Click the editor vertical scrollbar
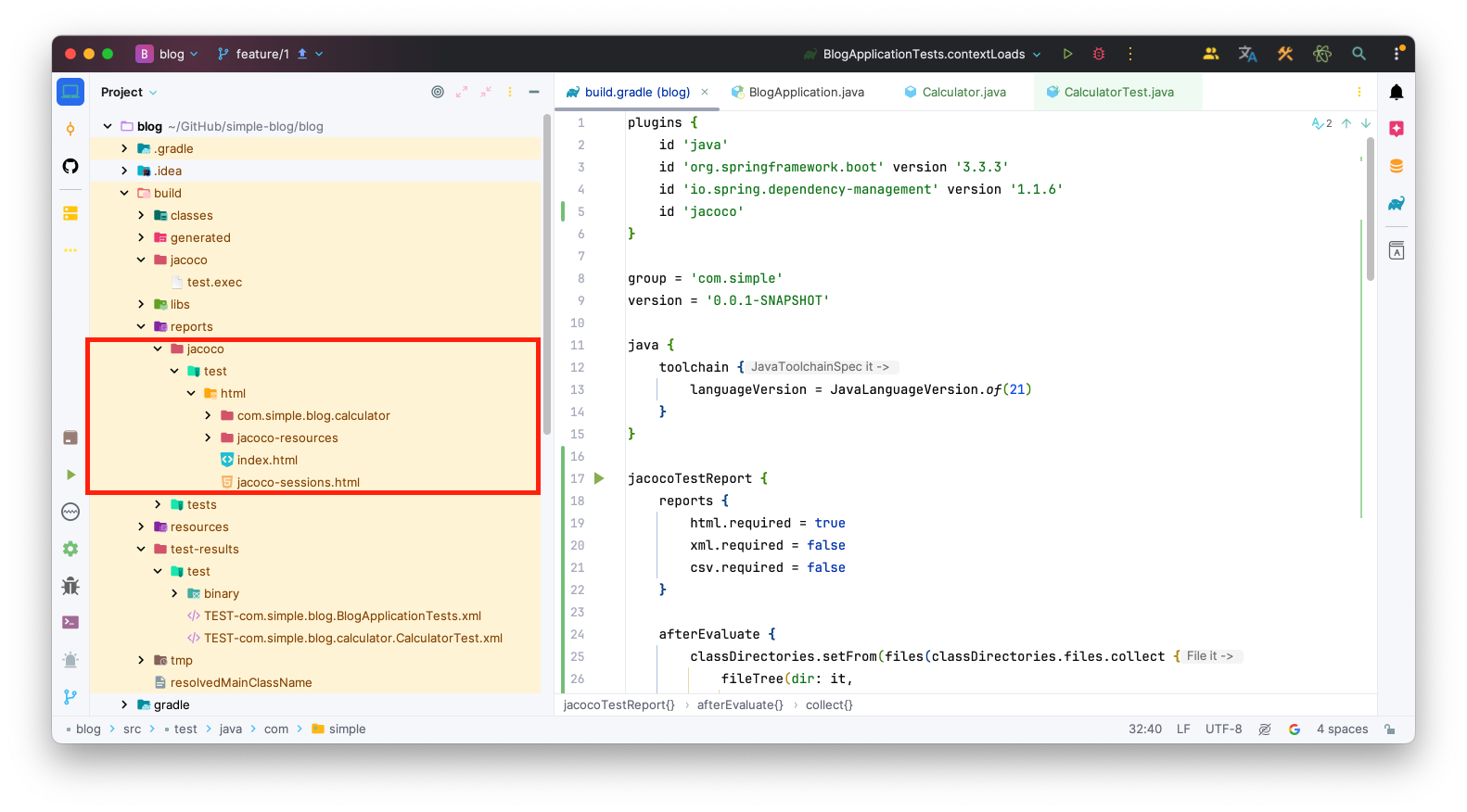This screenshot has width=1467, height=812. coord(1371,209)
